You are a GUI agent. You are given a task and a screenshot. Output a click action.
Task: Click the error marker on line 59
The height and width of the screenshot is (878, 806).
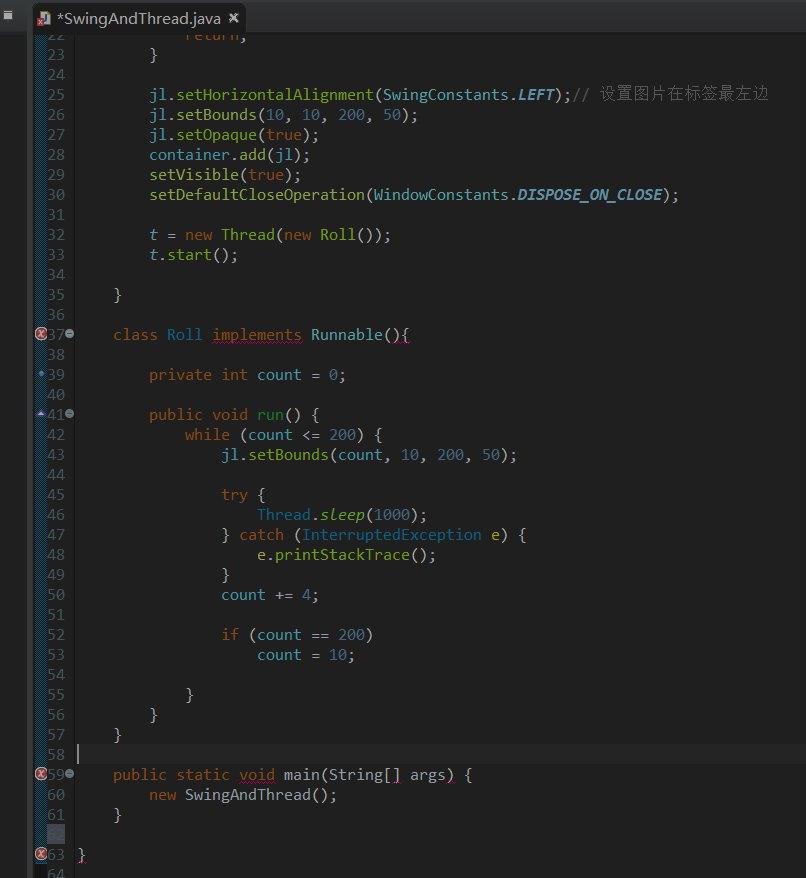click(41, 774)
